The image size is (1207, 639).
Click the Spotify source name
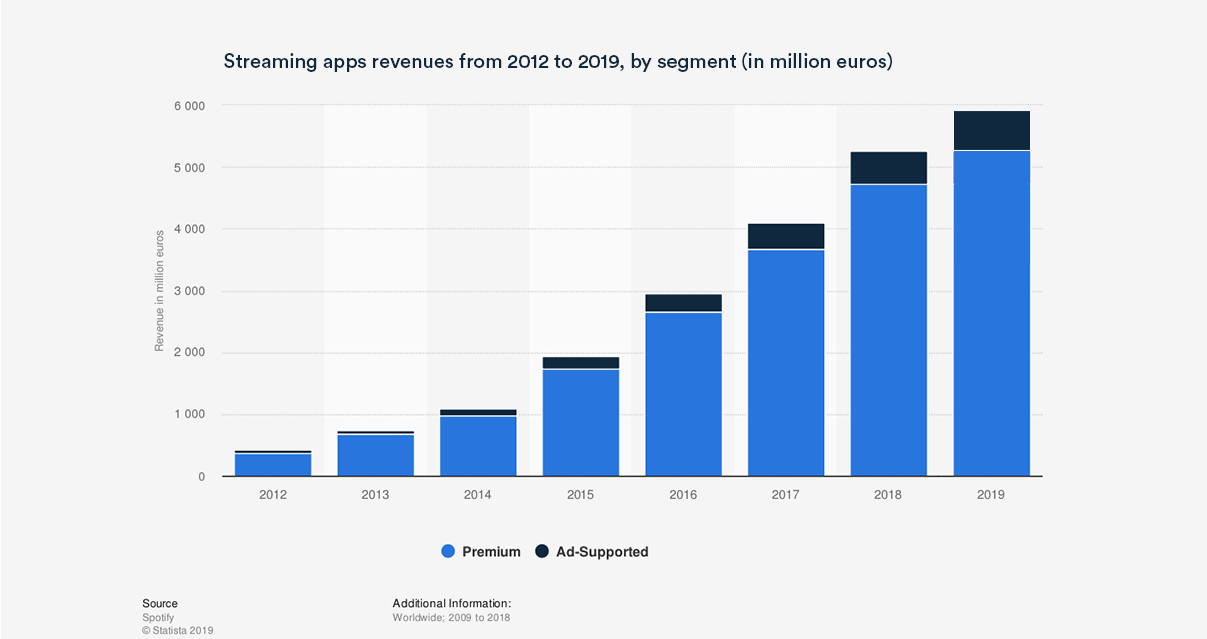158,618
